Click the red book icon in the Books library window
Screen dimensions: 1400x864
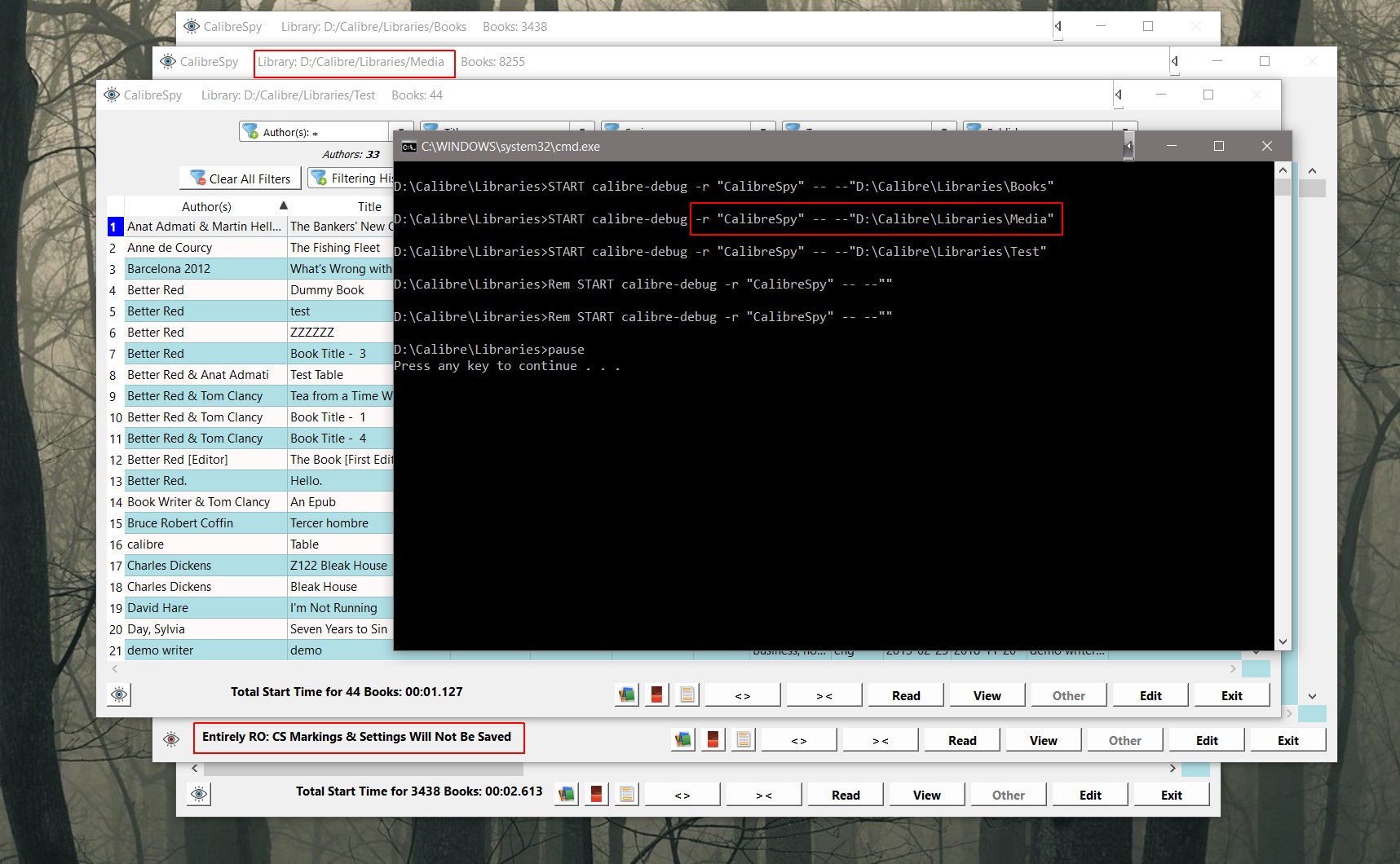[x=596, y=794]
